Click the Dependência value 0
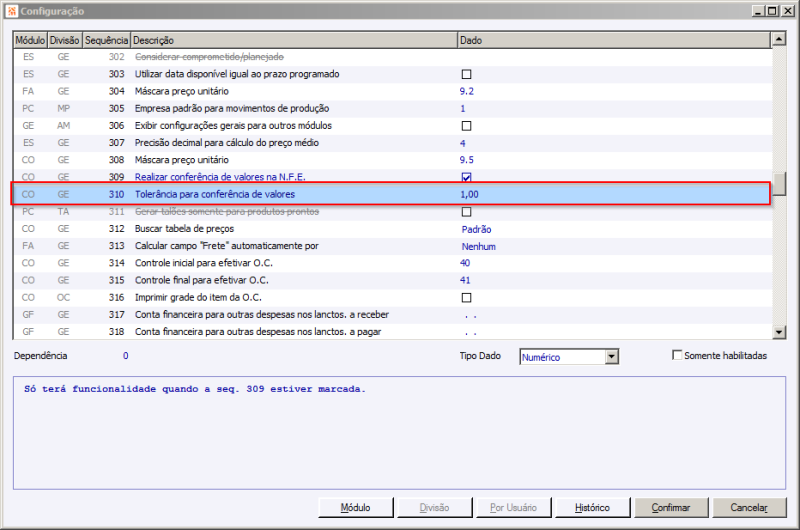Image resolution: width=800 pixels, height=530 pixels. pos(126,356)
